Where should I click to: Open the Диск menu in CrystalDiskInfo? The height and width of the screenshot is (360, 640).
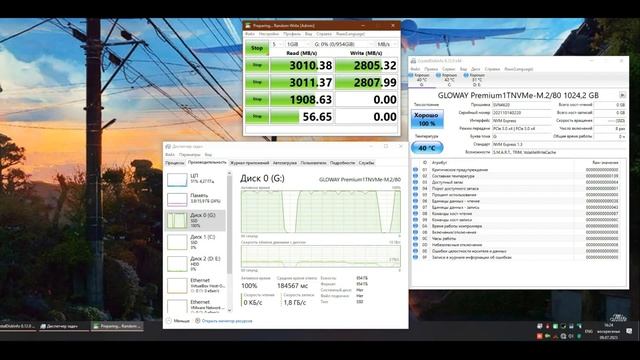click(476, 69)
